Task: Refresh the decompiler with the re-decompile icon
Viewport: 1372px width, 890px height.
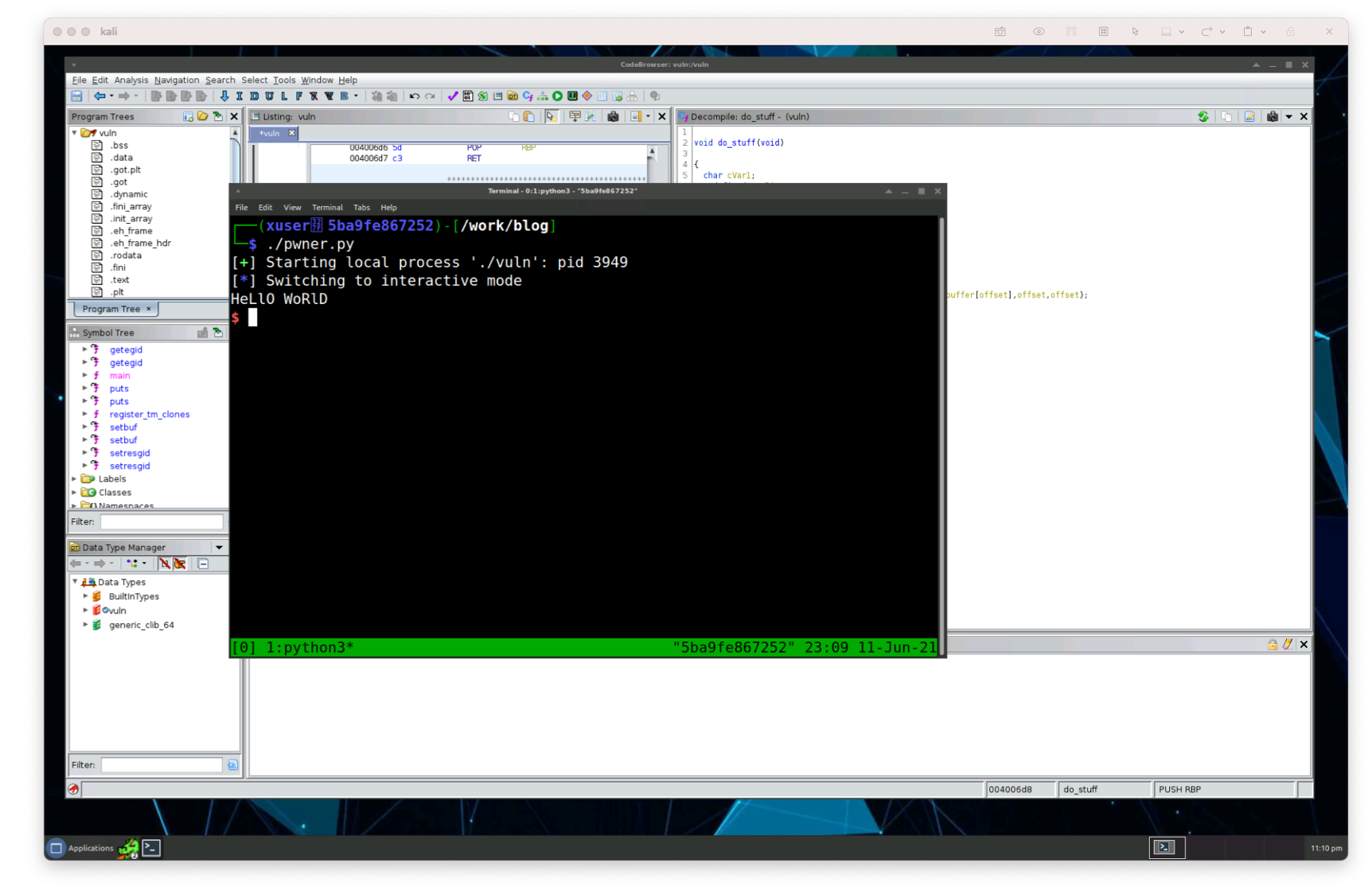Action: click(x=1203, y=117)
